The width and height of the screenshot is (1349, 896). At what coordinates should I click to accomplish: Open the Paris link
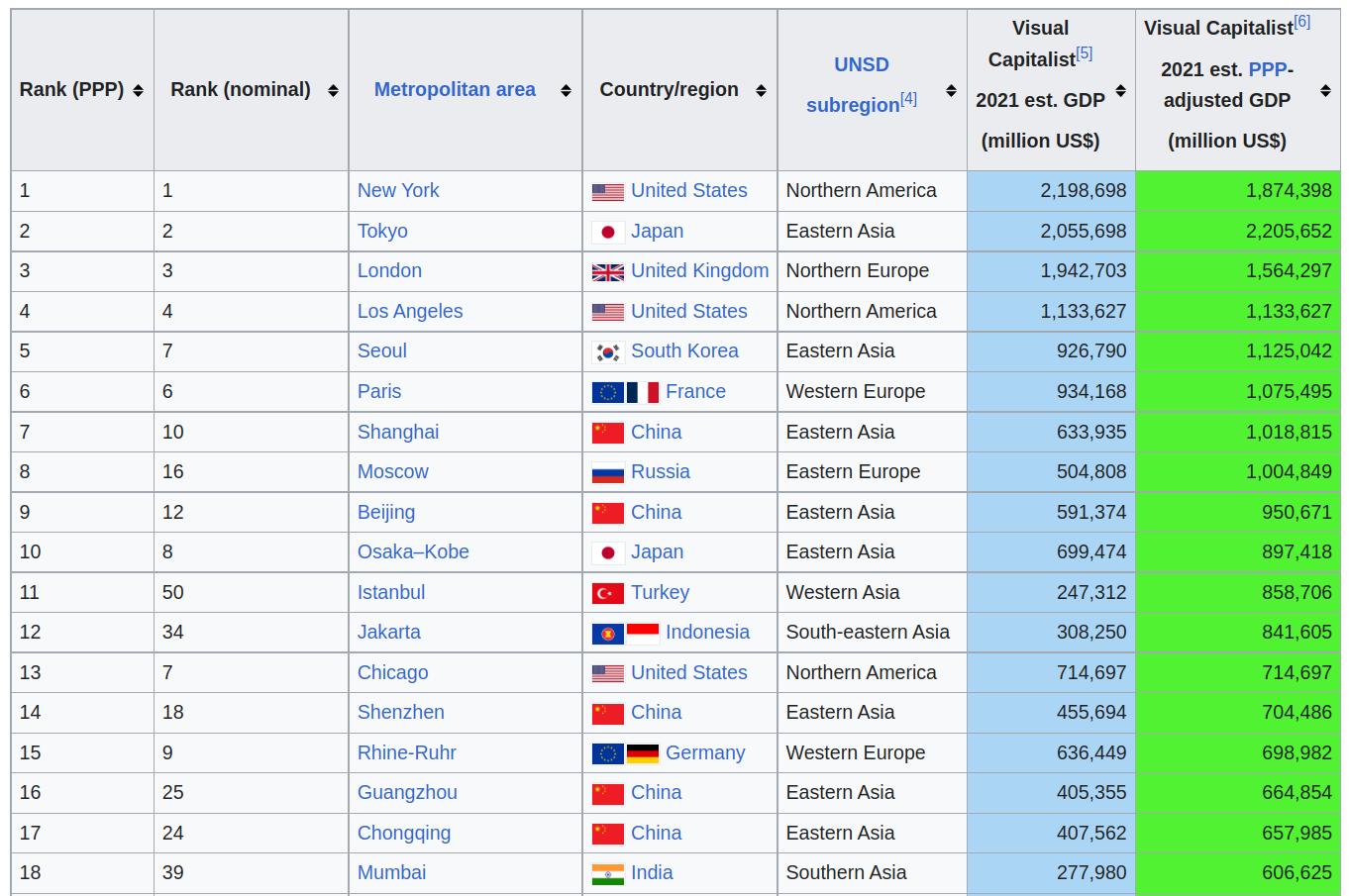tap(379, 391)
